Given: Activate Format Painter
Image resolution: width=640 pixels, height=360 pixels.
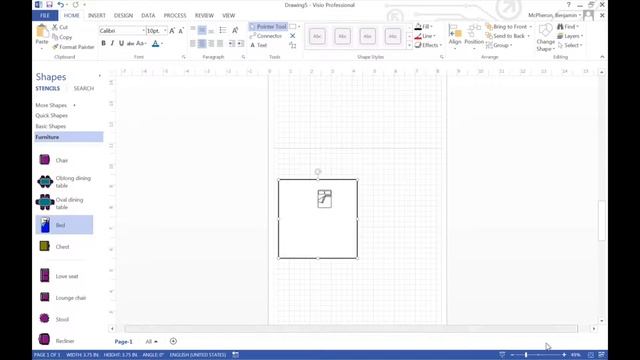Looking at the screenshot, I should click(73, 47).
